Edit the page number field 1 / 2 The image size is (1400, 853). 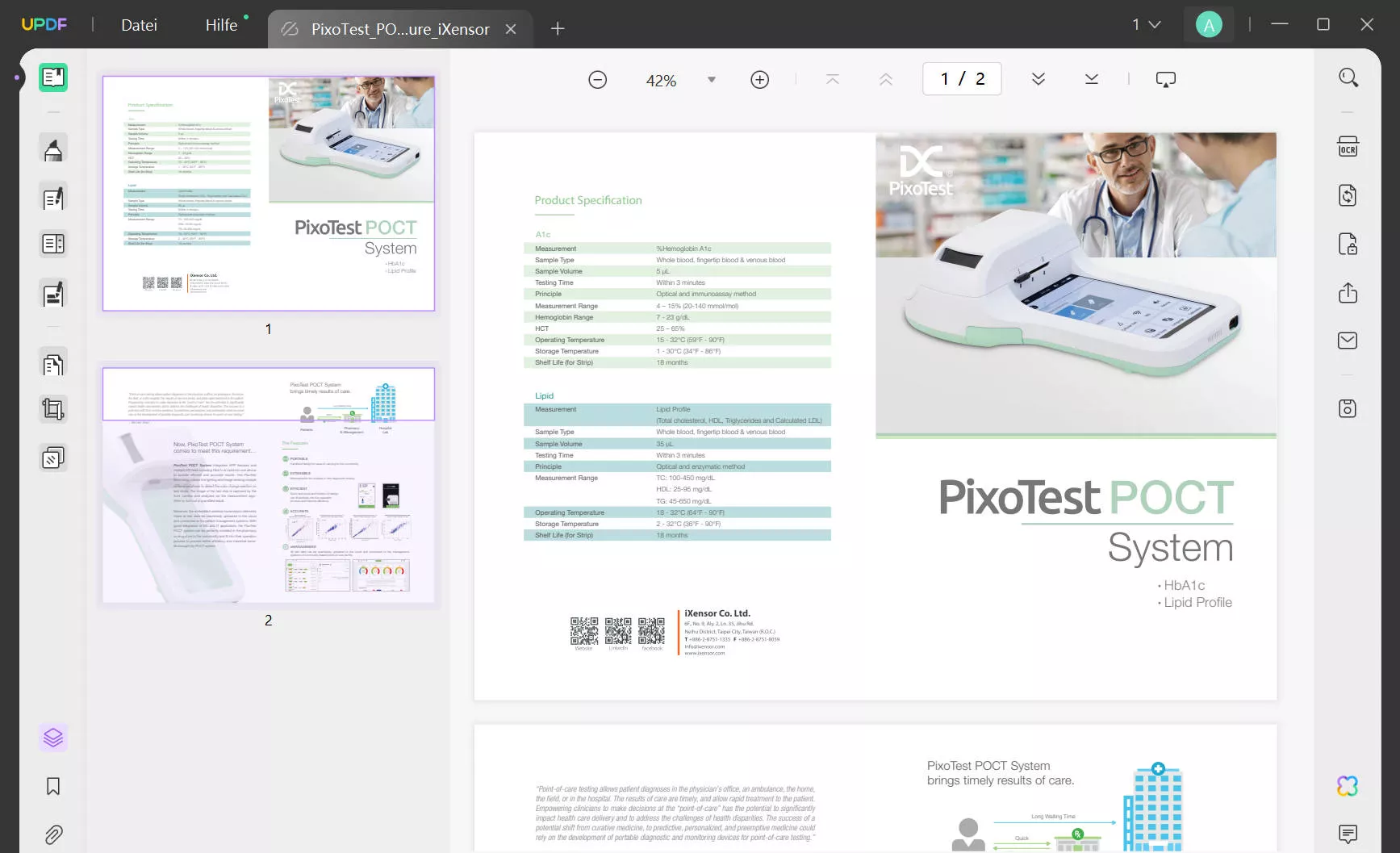pos(962,79)
